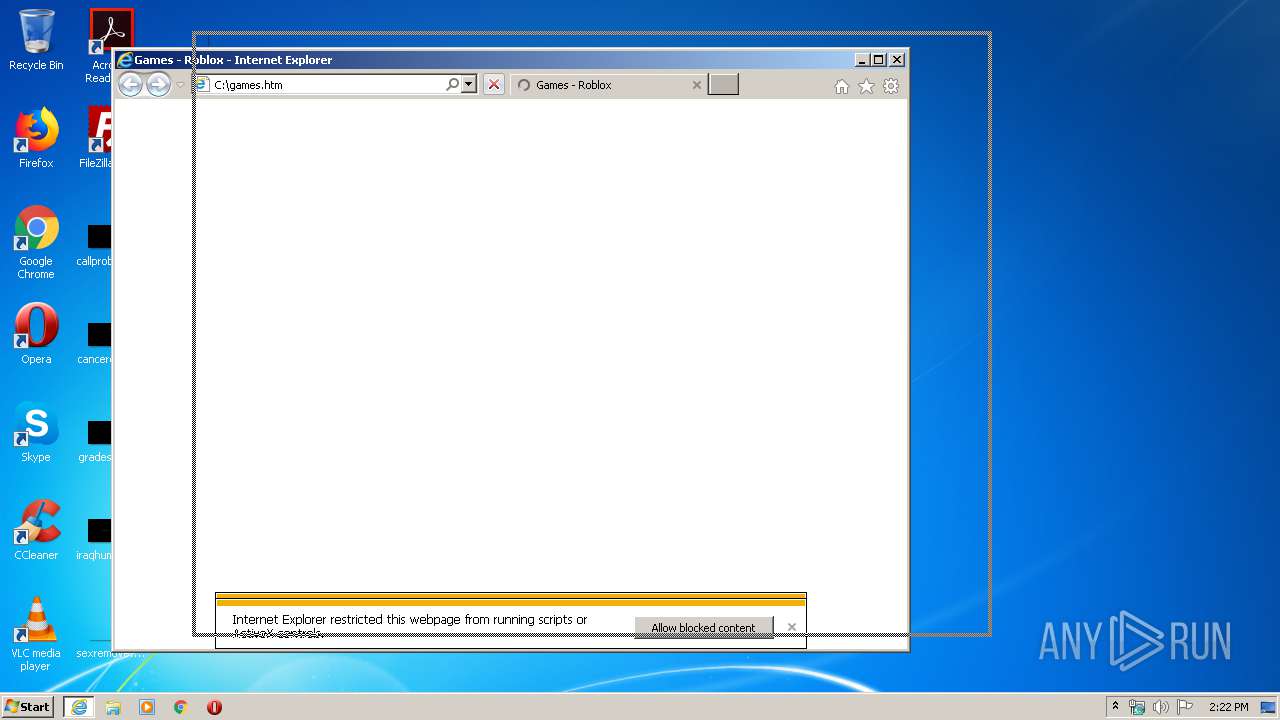1280x720 pixels.
Task: Launch CCleaner desktop shortcut
Action: tap(36, 530)
